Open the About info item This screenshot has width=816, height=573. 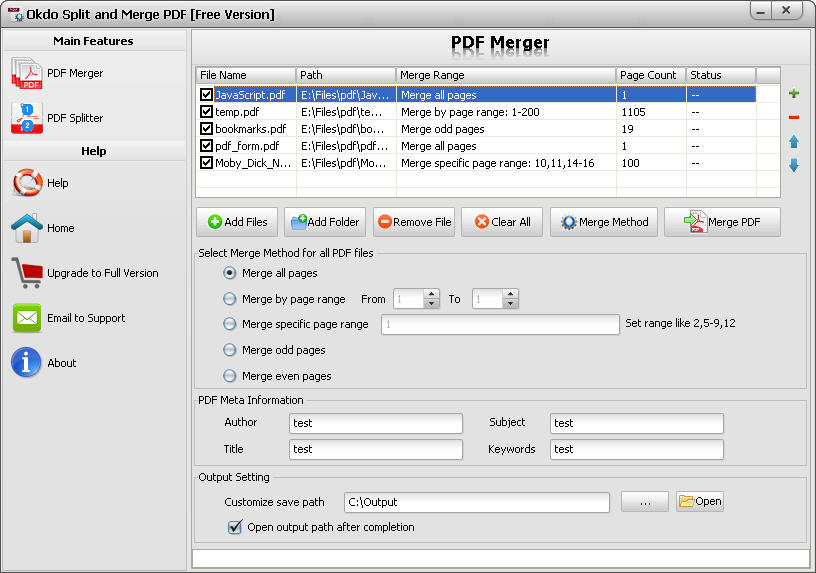point(44,363)
